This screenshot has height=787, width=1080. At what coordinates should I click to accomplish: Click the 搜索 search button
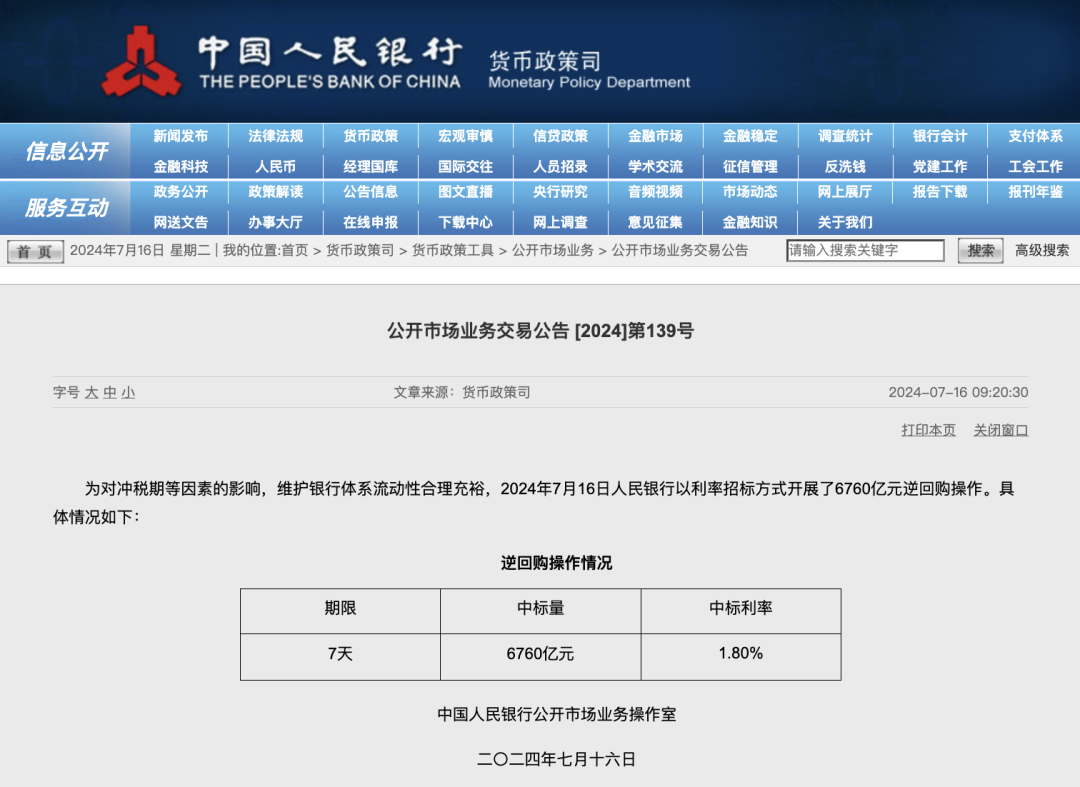978,251
